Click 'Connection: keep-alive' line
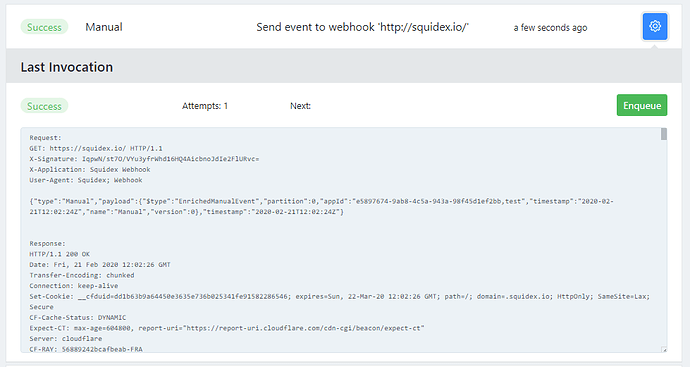The image size is (690, 367). tap(74, 286)
